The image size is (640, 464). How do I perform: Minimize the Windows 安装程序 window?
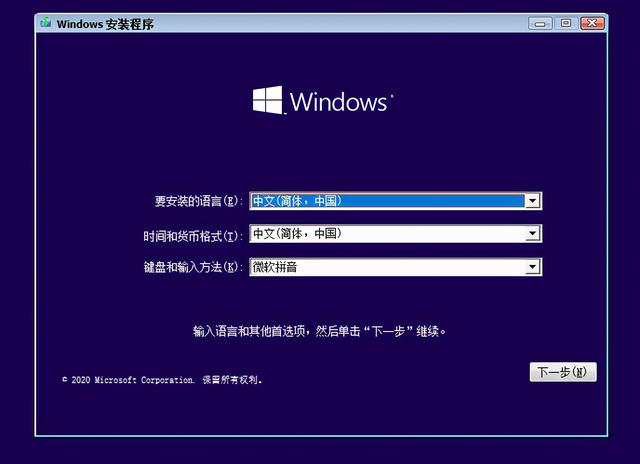click(540, 23)
